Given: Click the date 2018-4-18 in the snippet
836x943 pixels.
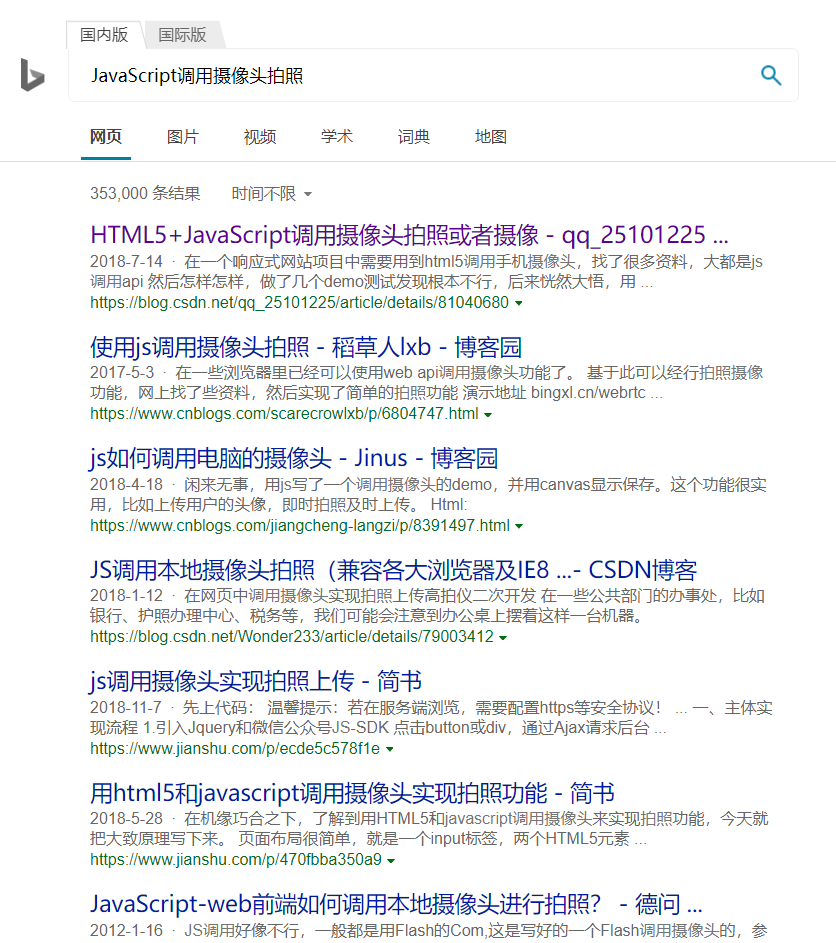Looking at the screenshot, I should click(126, 485).
